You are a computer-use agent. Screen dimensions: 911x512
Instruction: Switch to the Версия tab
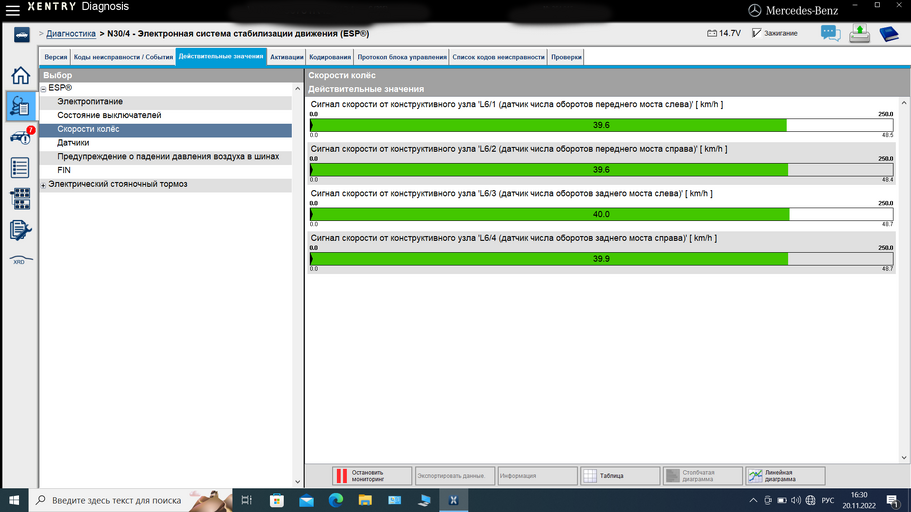56,57
